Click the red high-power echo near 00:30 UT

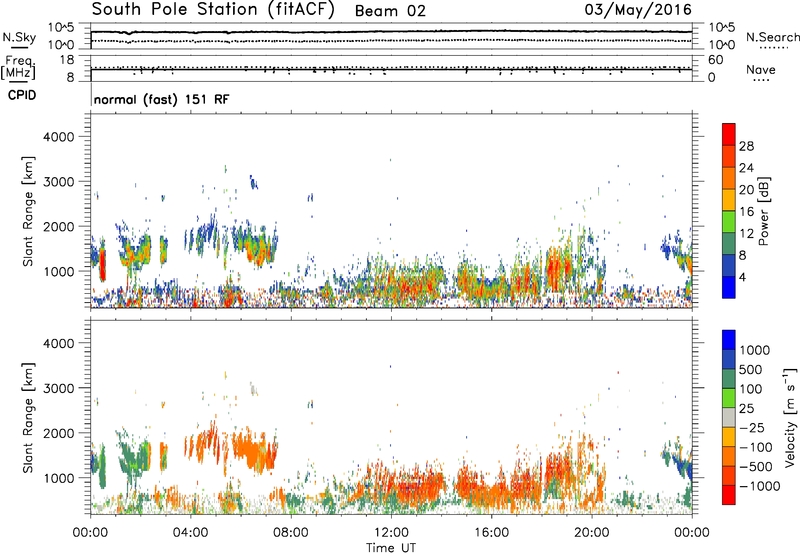tap(102, 264)
